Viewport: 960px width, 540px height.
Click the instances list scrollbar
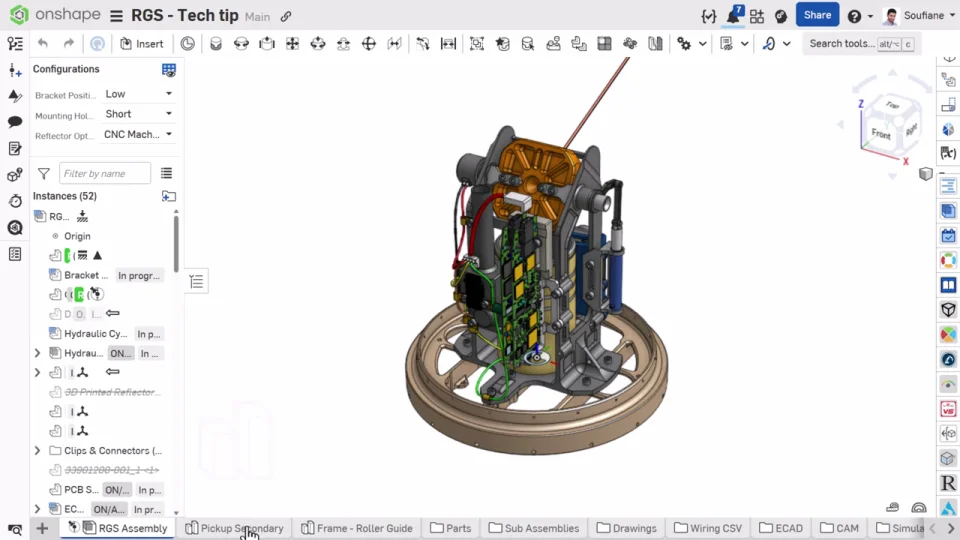pos(176,242)
